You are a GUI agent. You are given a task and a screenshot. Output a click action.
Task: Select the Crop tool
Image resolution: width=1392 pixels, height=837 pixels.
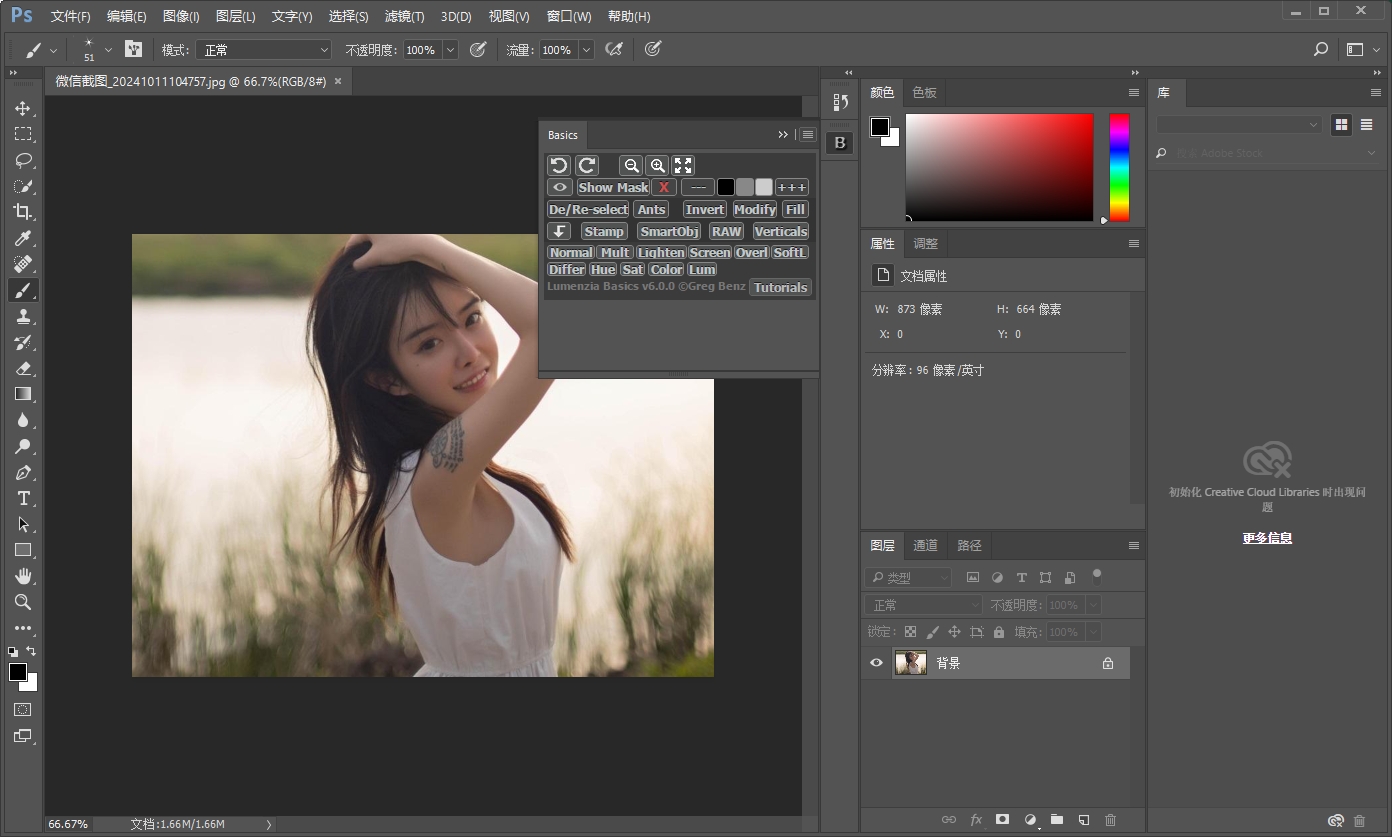point(22,212)
